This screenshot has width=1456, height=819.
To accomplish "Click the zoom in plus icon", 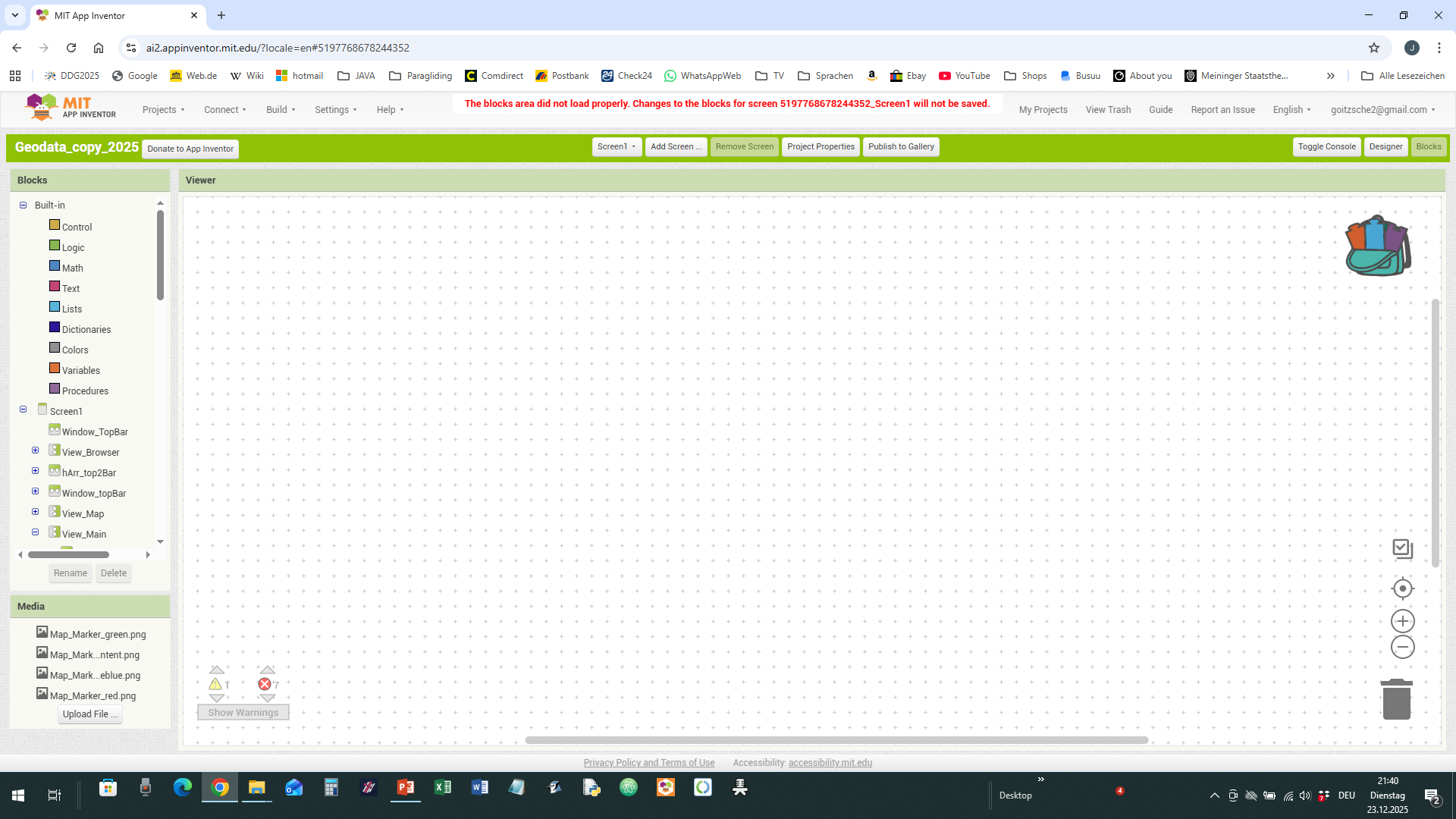I will click(1402, 621).
